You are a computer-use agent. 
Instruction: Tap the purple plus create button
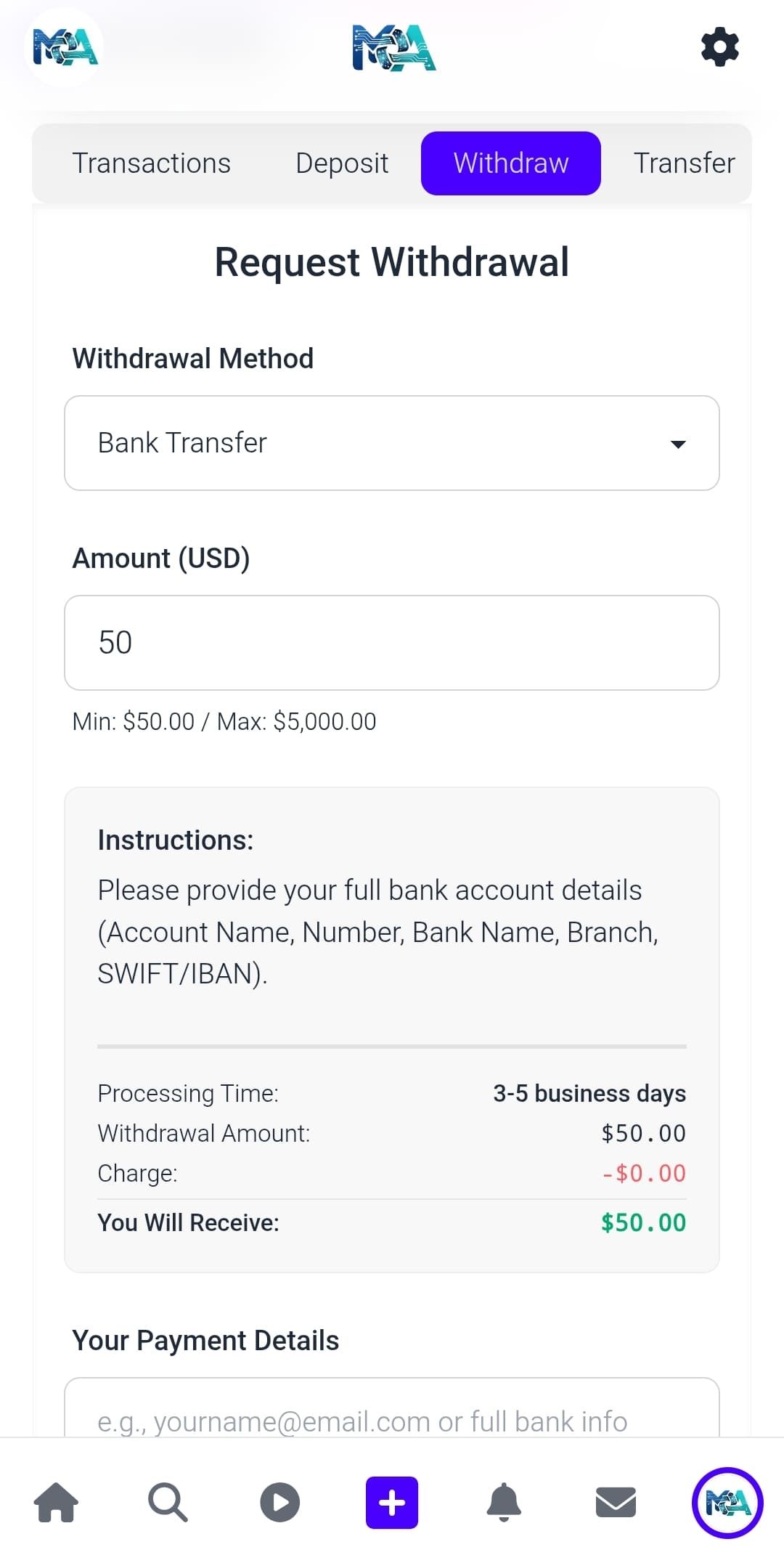(x=392, y=1502)
